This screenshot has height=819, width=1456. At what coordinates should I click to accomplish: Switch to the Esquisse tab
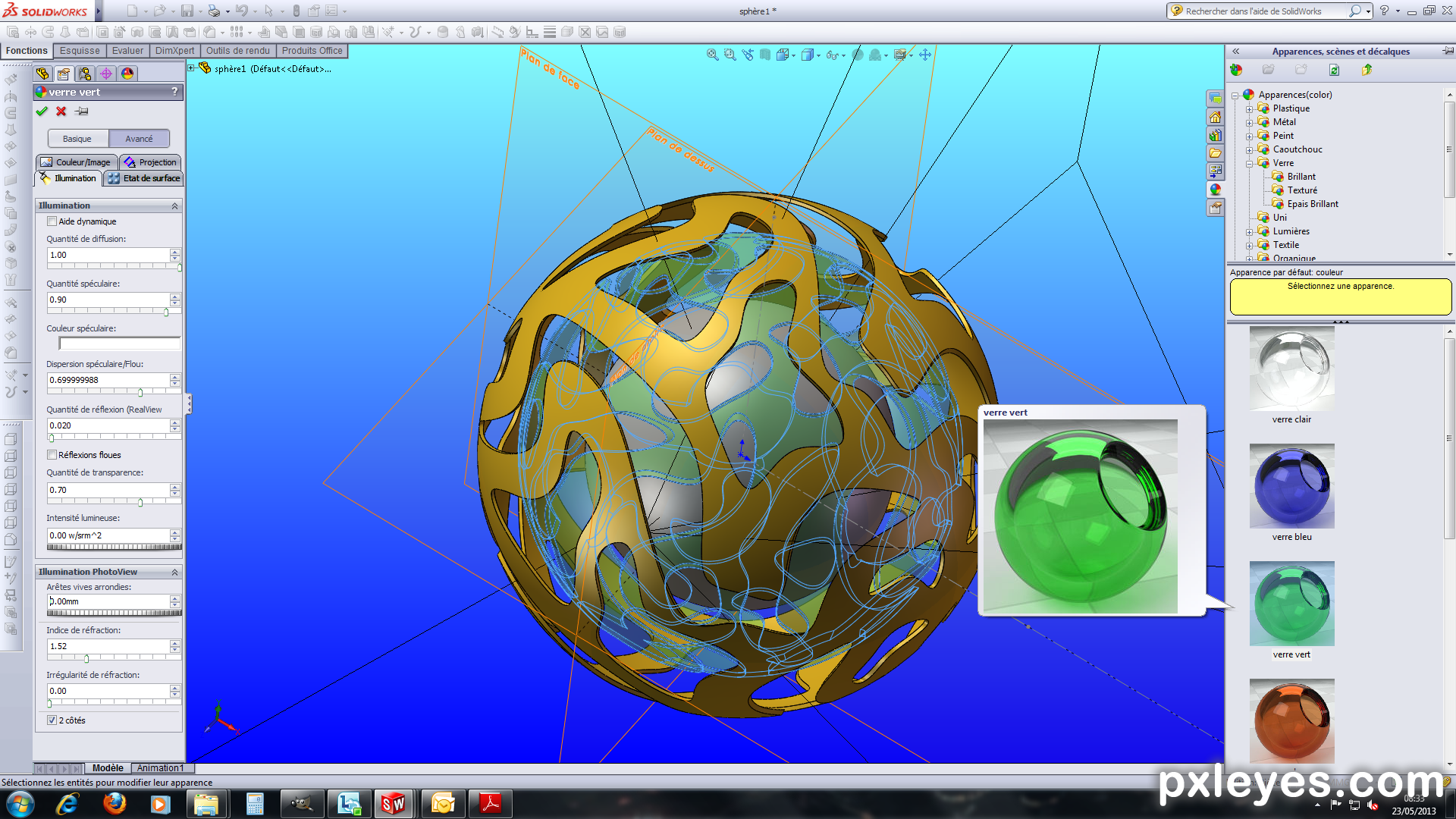pos(80,51)
